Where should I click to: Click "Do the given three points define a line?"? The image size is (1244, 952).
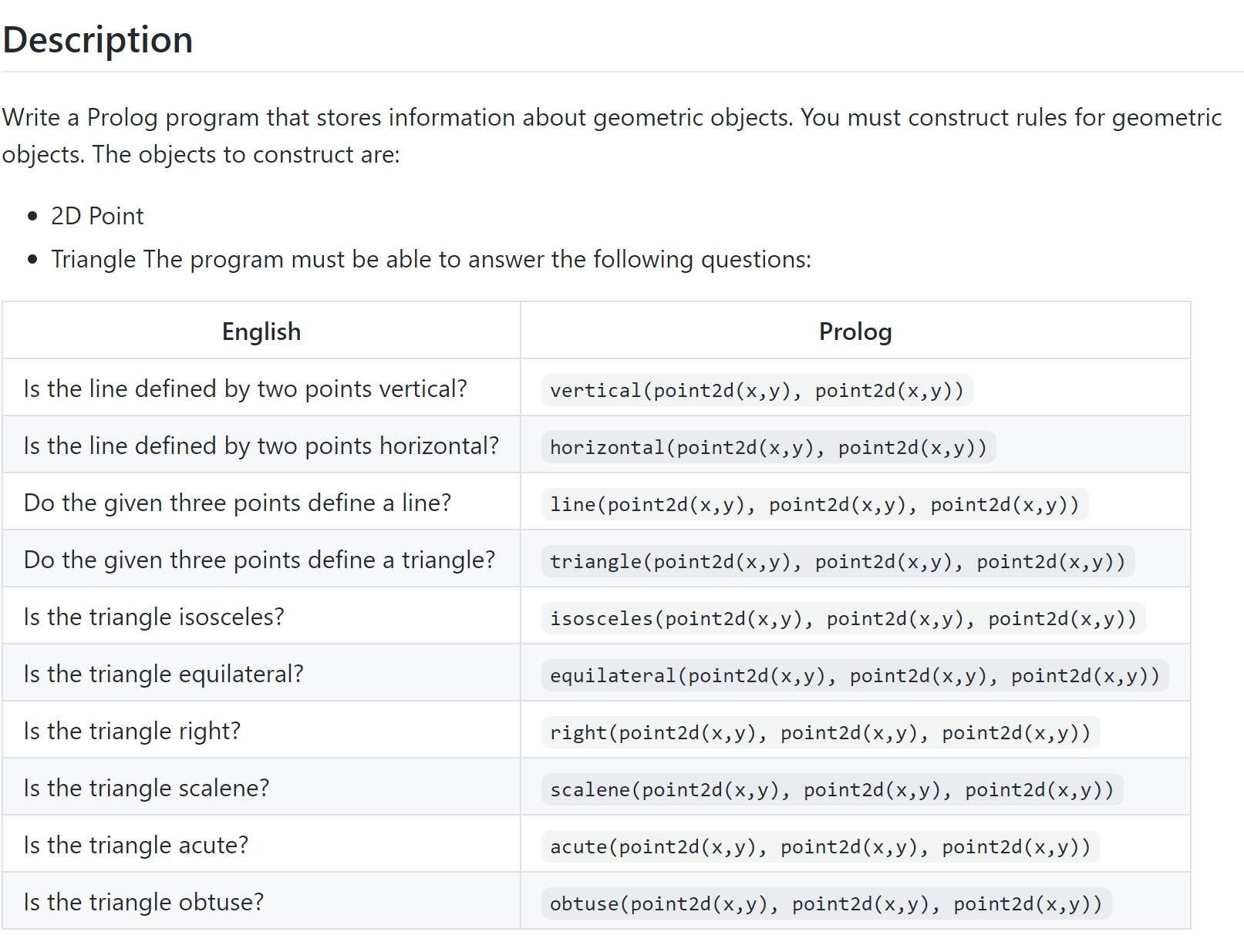(x=238, y=503)
